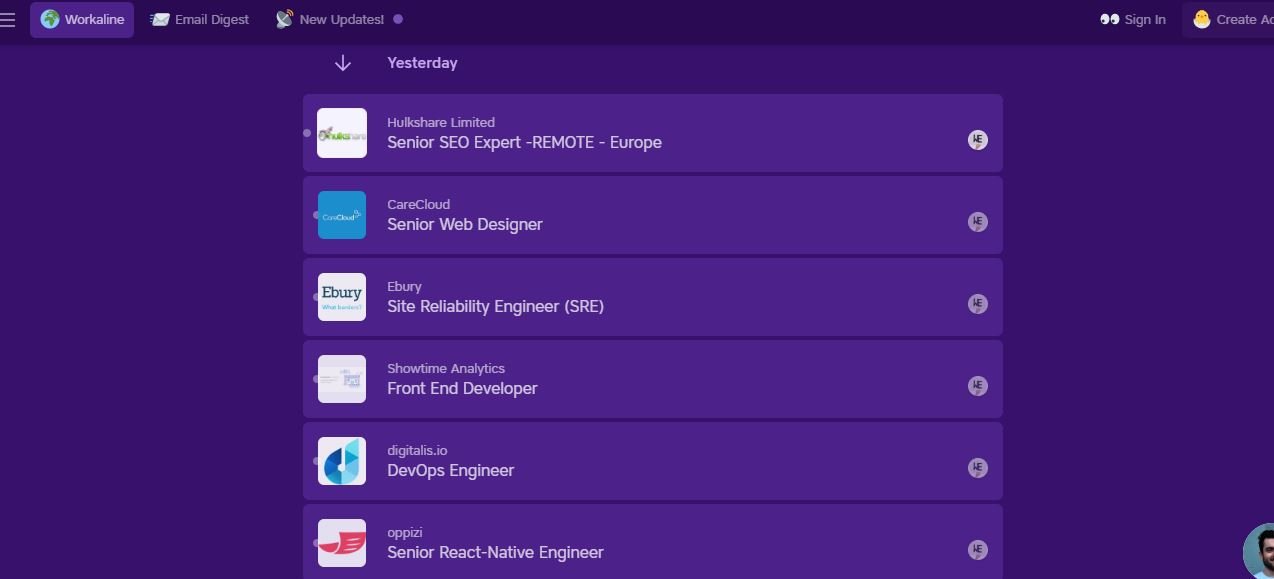The width and height of the screenshot is (1274, 579).
Task: Open Senior SEO Expert -REMOTE - Europe job
Action: tap(524, 143)
